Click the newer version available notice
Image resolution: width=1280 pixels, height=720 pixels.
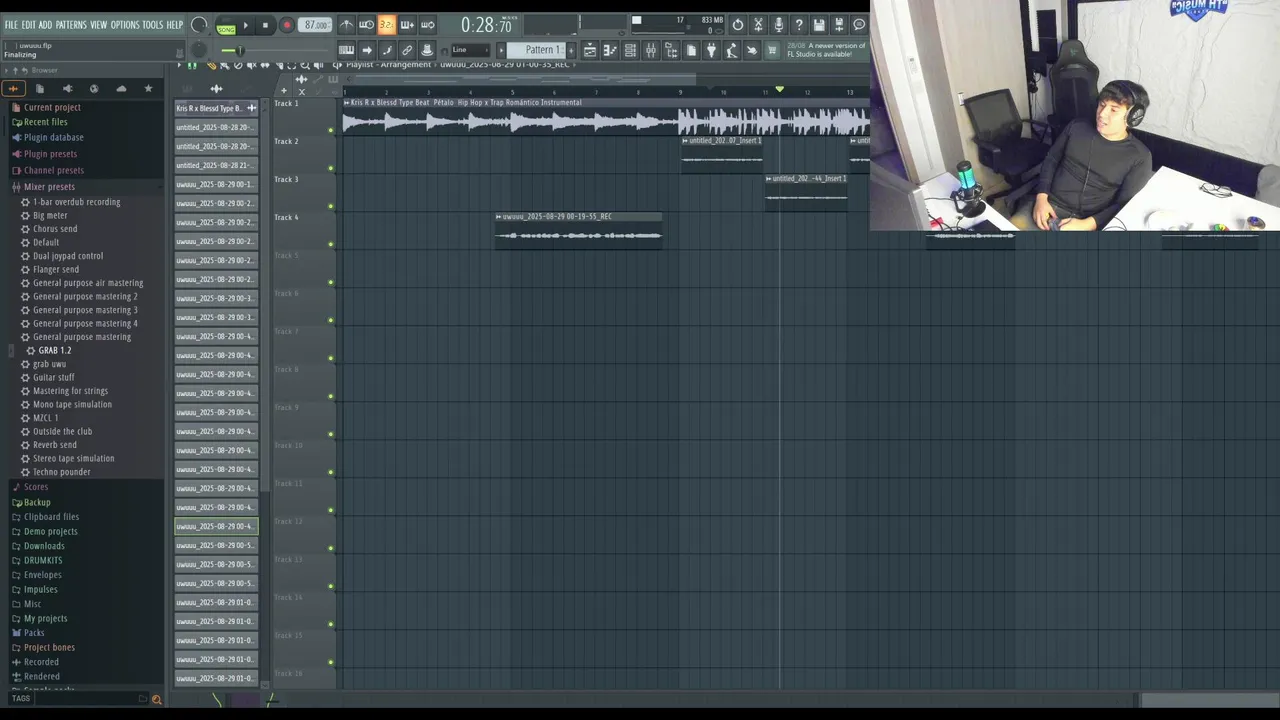[826, 50]
